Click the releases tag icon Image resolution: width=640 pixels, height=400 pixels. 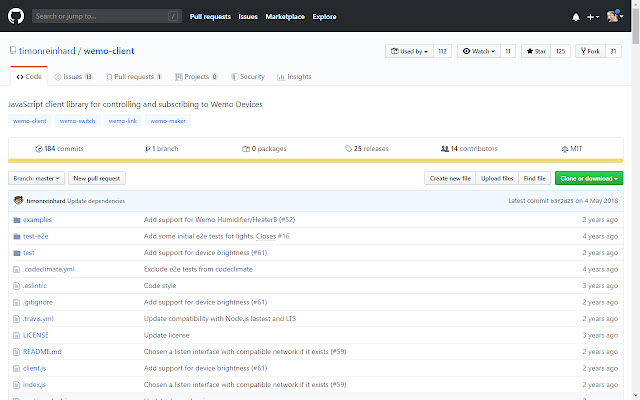pyautogui.click(x=348, y=148)
